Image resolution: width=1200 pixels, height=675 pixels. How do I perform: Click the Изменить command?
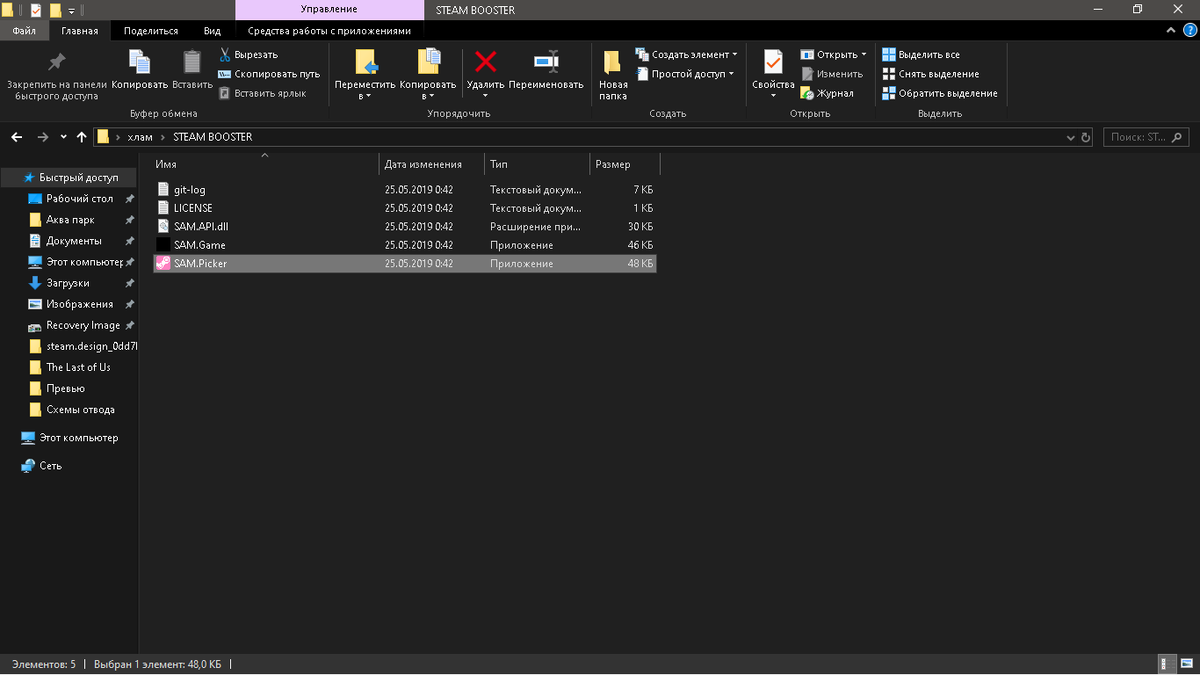tap(831, 74)
